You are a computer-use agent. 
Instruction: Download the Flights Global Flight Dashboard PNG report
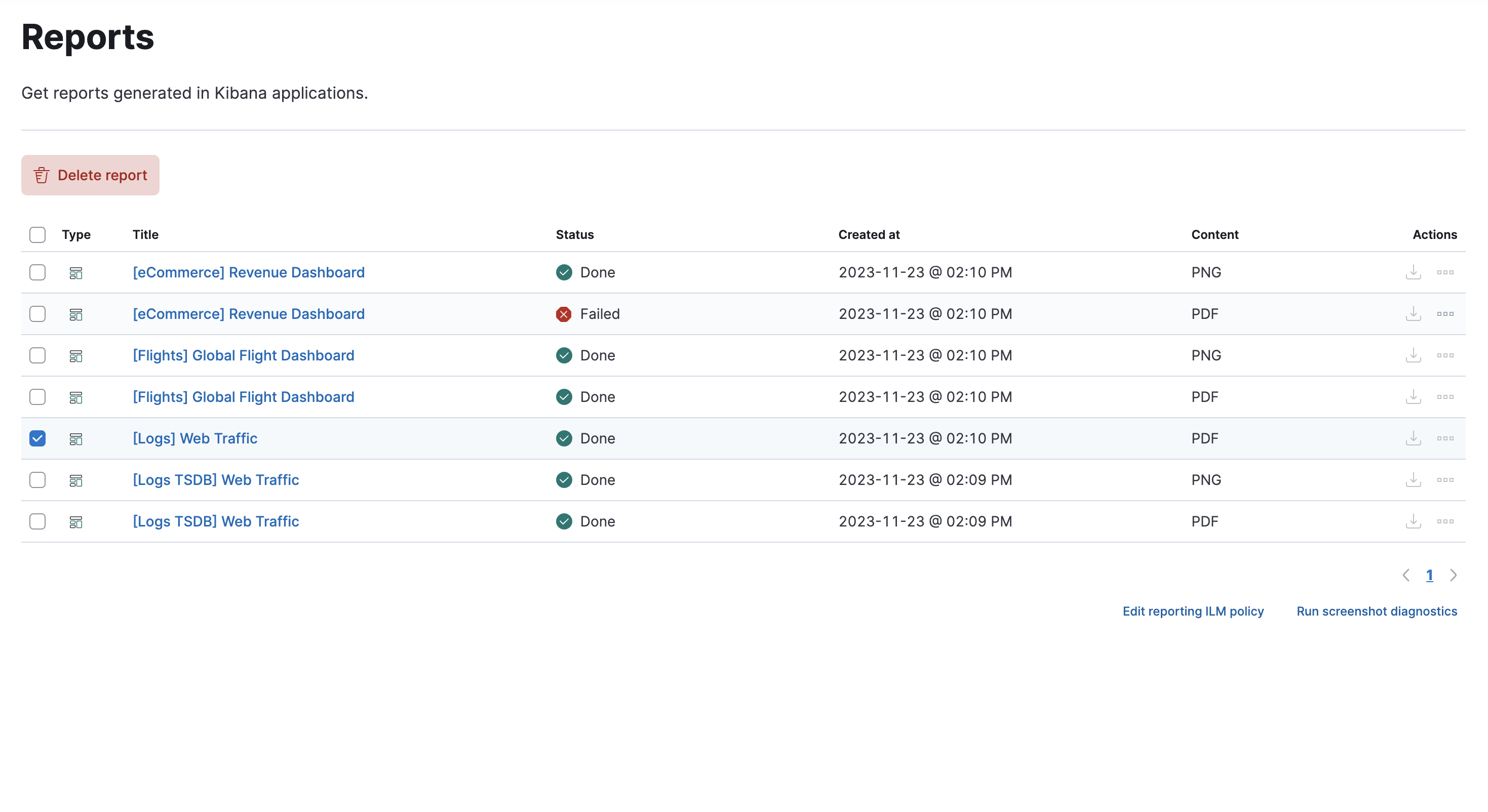[x=1413, y=355]
